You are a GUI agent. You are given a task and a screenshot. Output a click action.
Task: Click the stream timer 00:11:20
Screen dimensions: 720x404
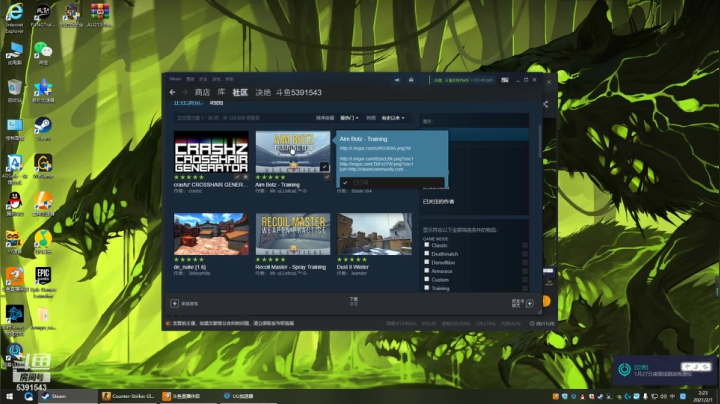(542, 324)
